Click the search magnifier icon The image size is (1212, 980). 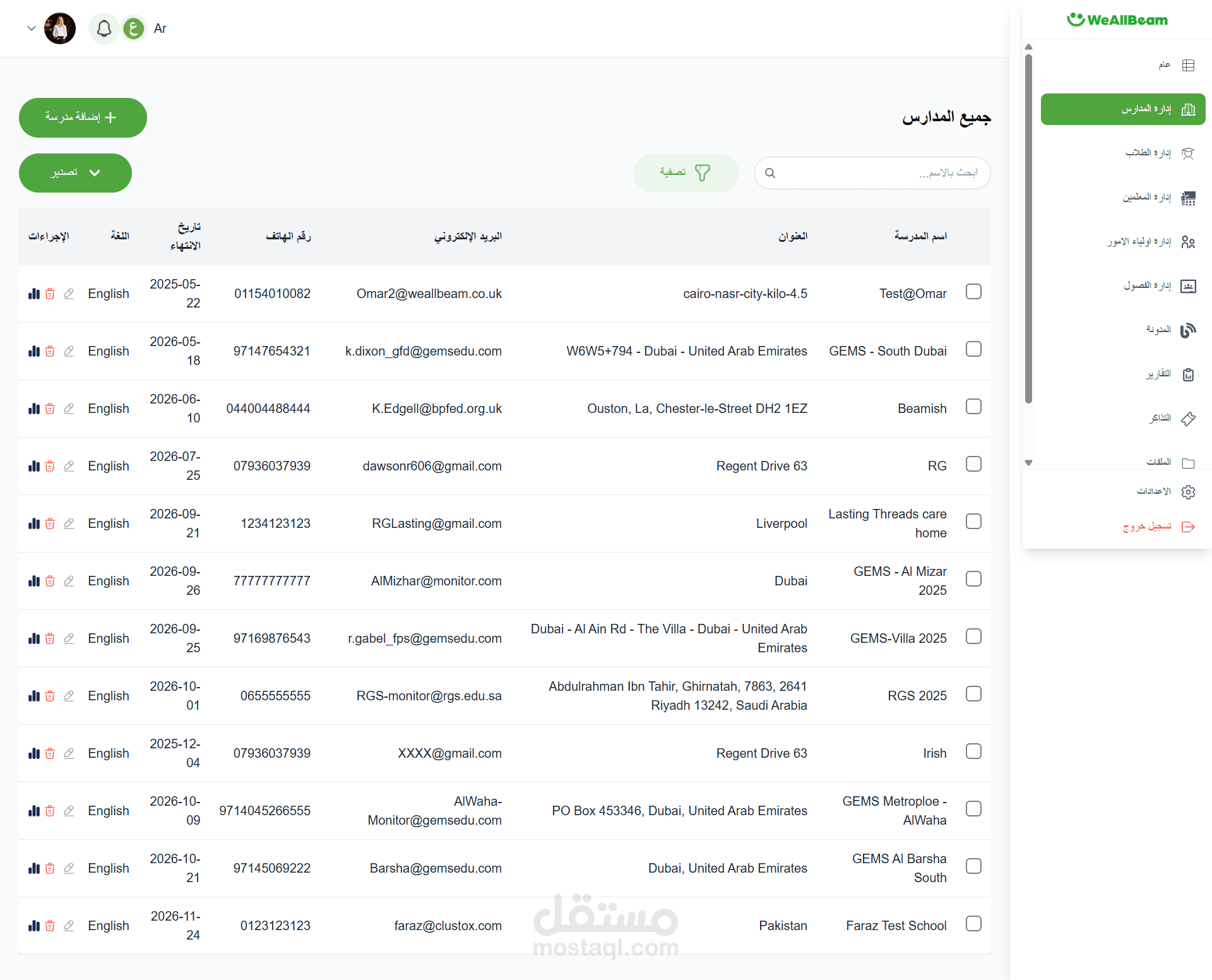[x=770, y=173]
